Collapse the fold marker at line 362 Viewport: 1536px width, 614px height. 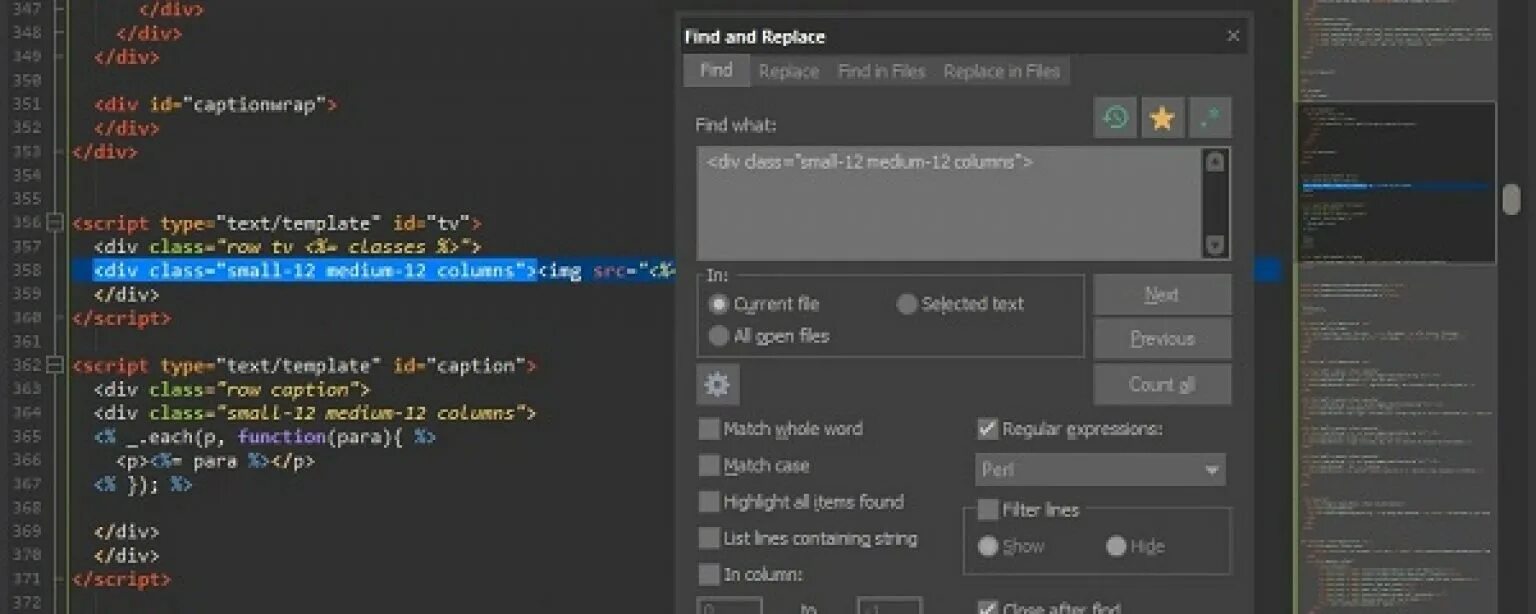55,365
